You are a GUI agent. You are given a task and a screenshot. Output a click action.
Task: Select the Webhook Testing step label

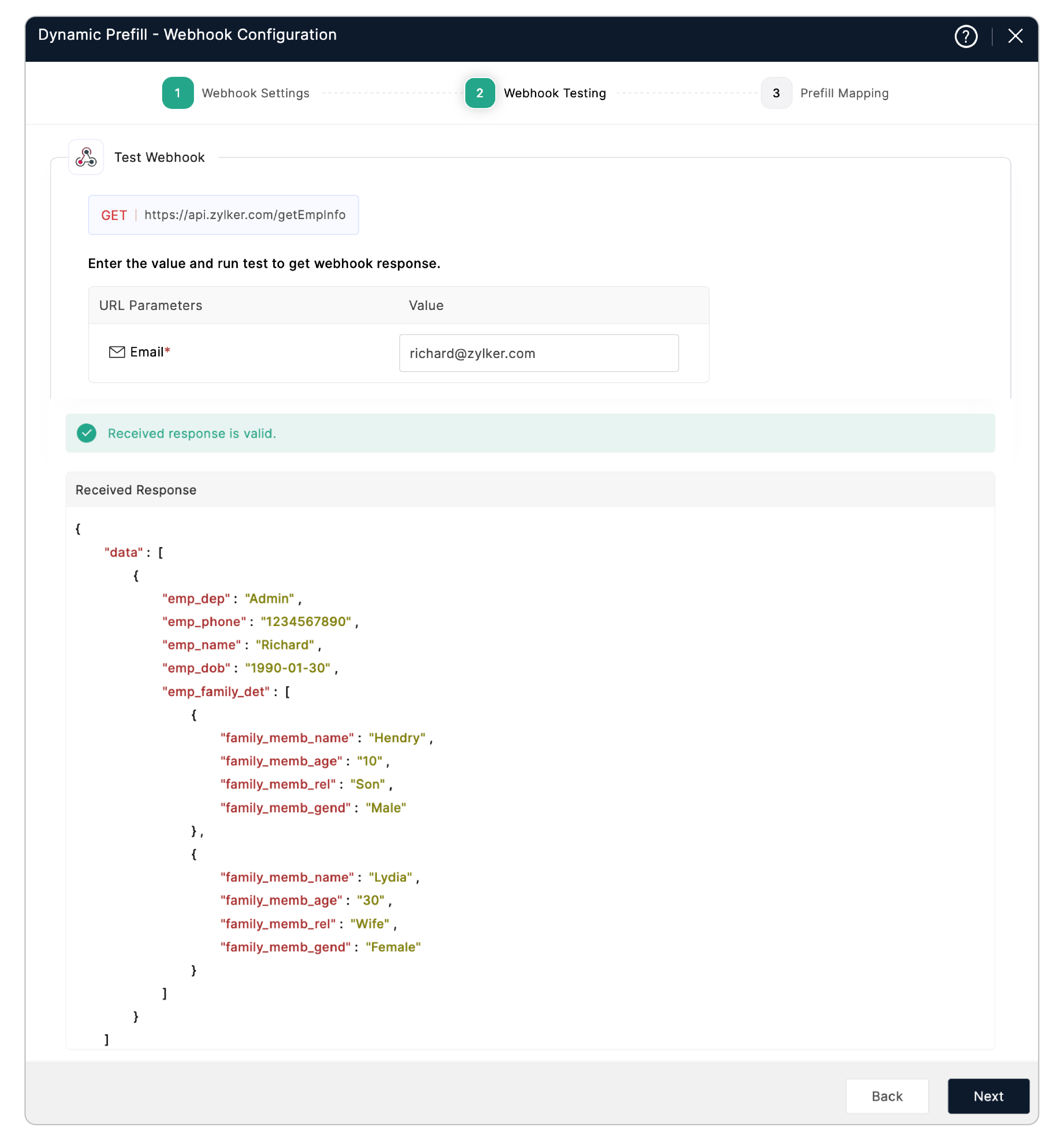tap(554, 93)
